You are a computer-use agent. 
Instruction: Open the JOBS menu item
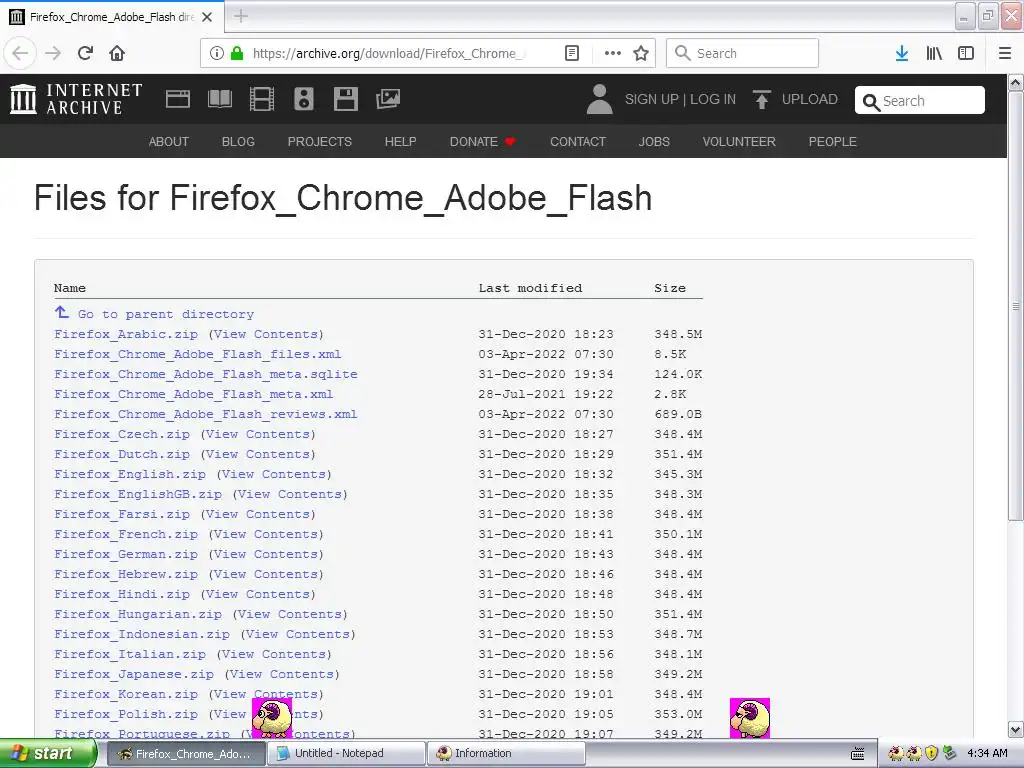654,141
